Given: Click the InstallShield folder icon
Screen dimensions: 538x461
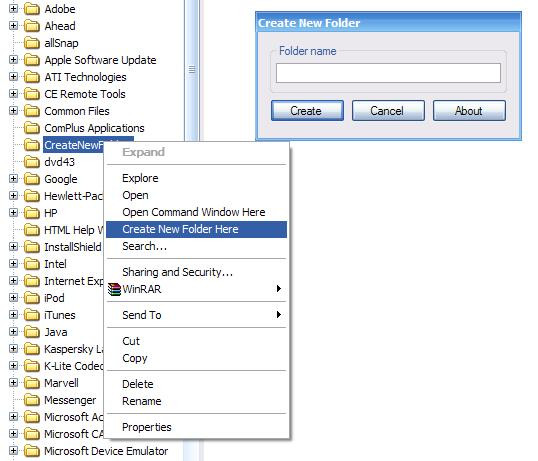Looking at the screenshot, I should (x=32, y=247).
